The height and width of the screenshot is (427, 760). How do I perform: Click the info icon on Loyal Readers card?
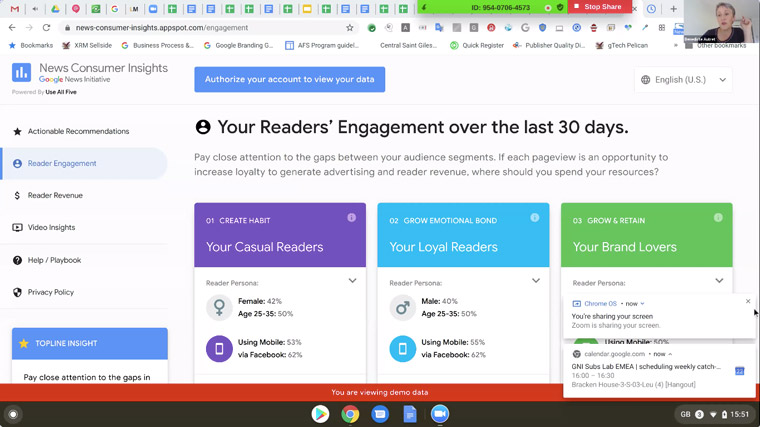[x=535, y=218]
